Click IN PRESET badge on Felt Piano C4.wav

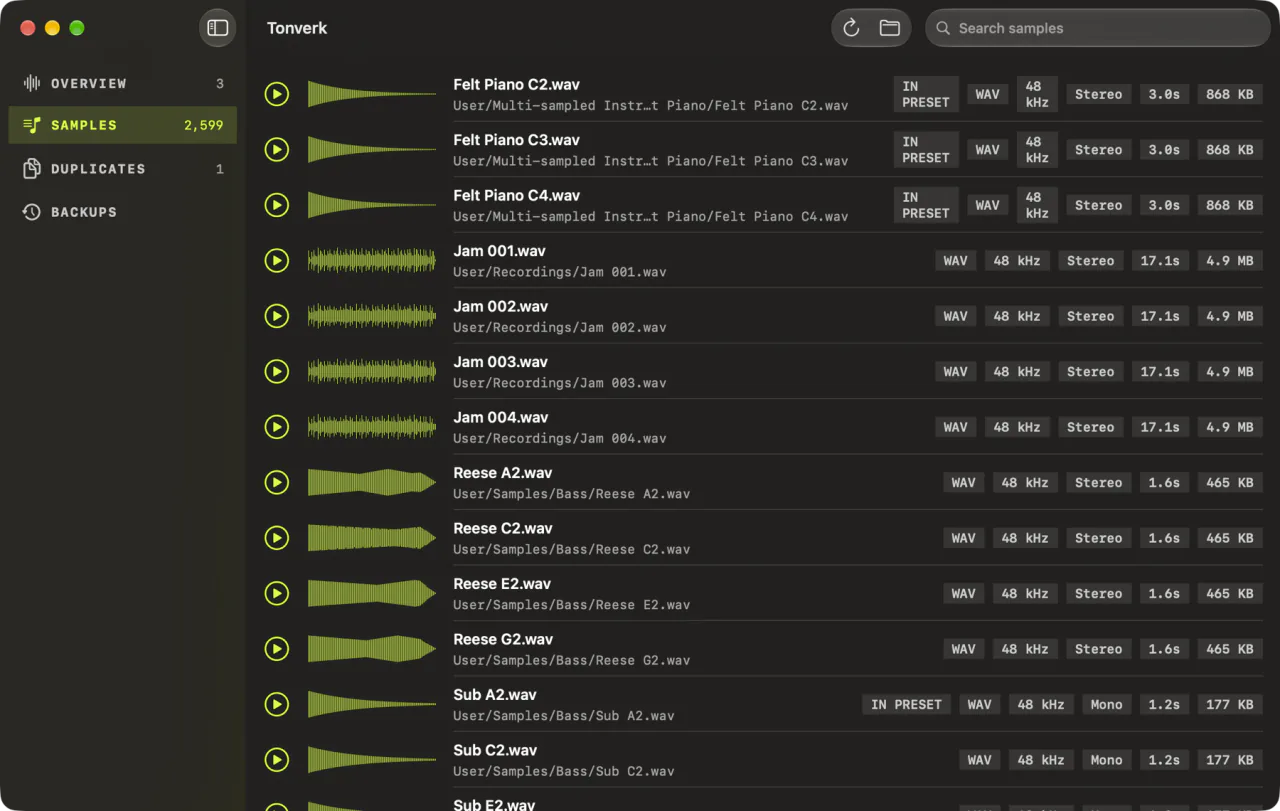coord(926,205)
